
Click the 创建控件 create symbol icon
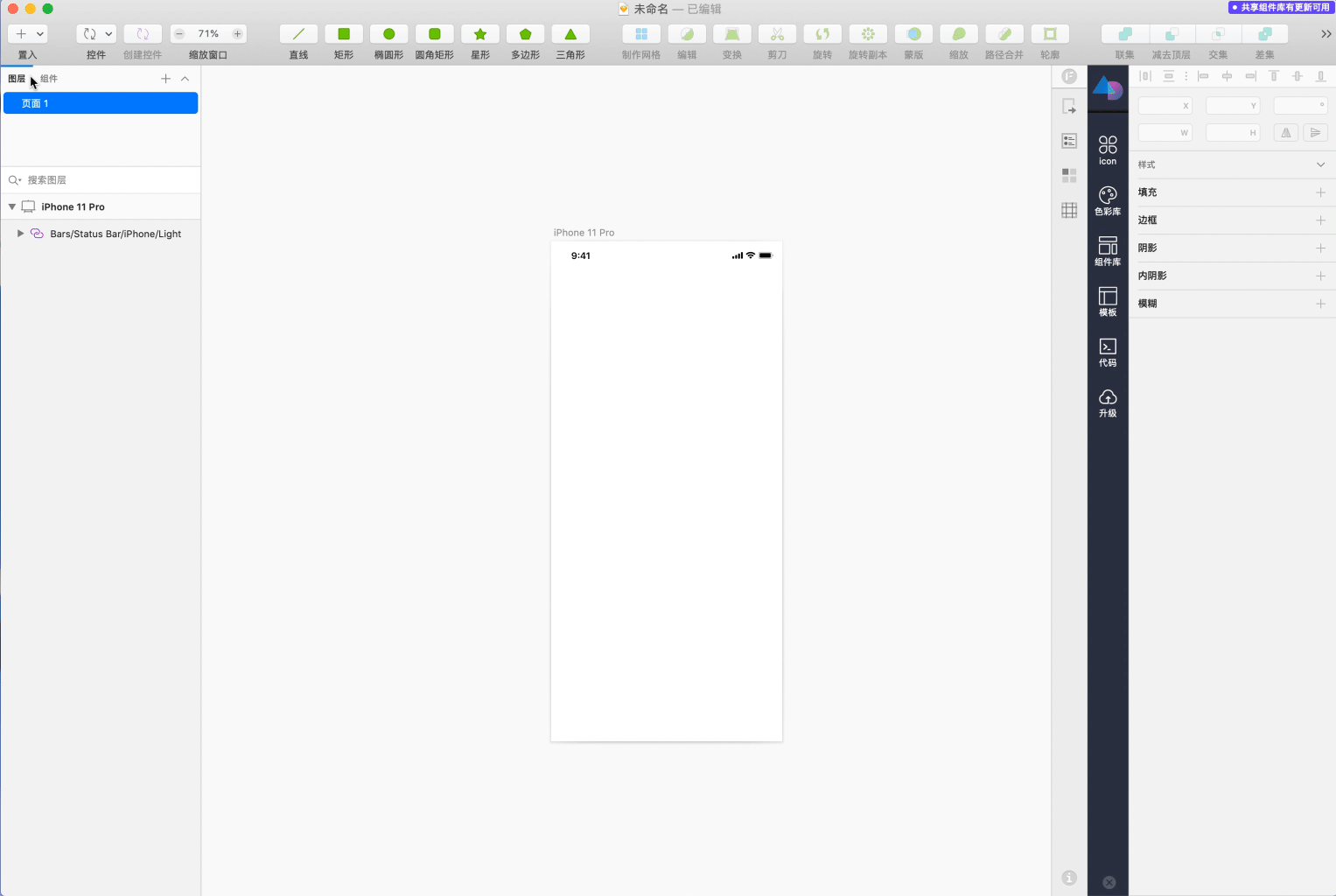(143, 34)
